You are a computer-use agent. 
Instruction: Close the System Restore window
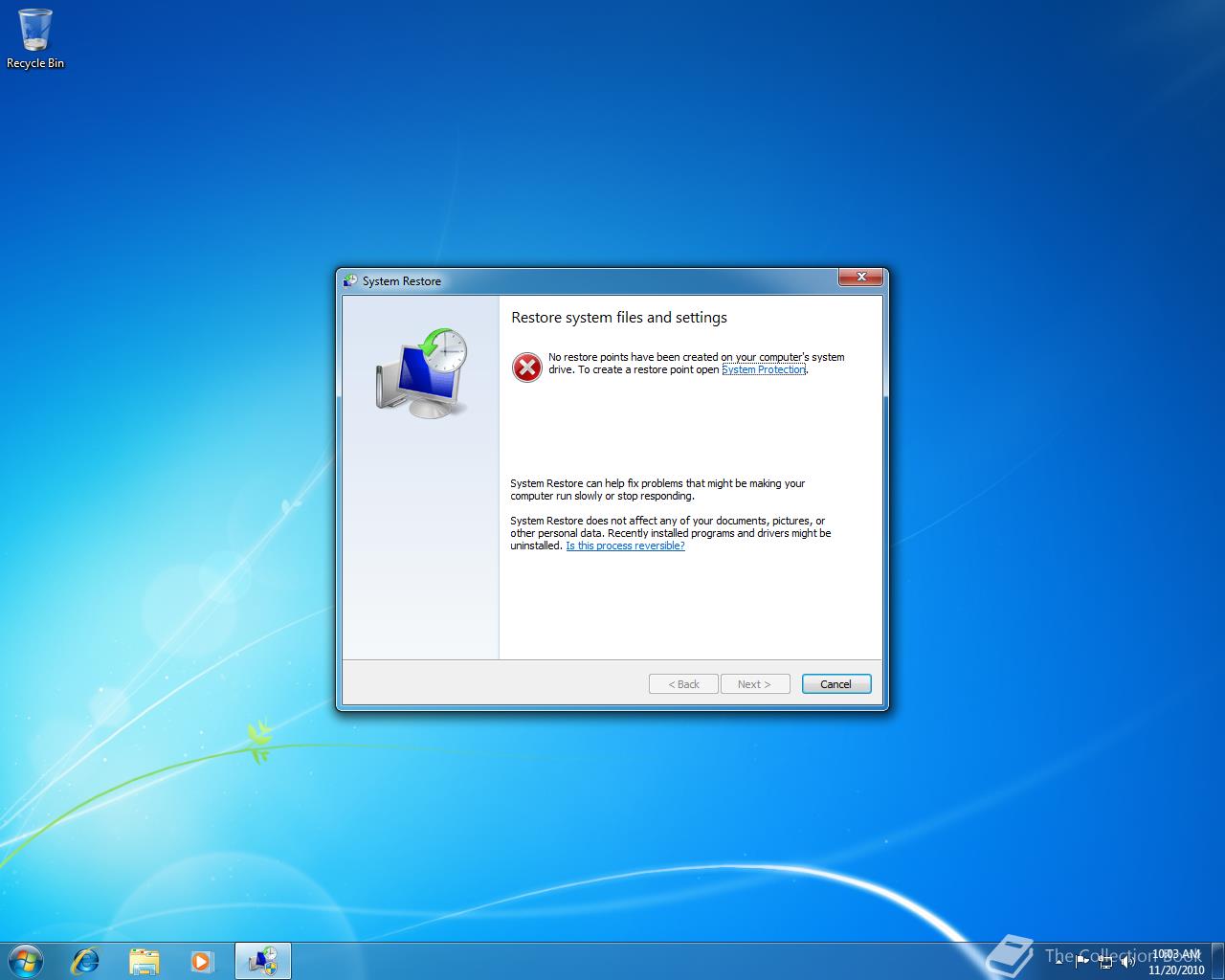[x=860, y=277]
